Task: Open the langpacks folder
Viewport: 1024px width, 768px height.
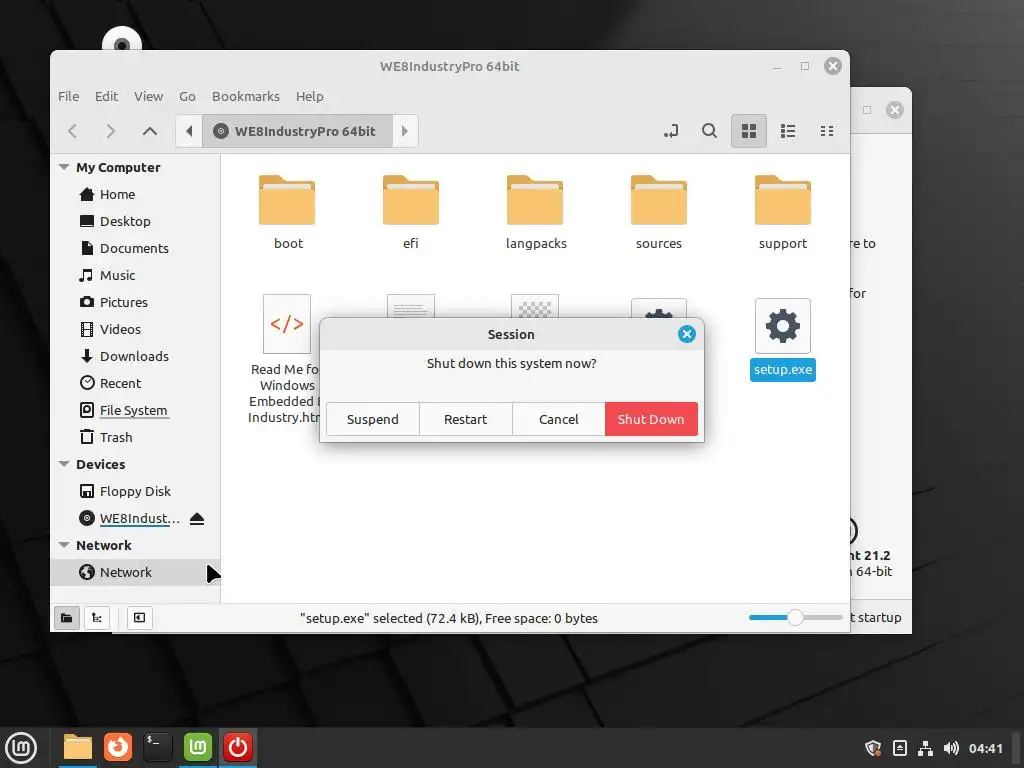Action: 536,213
